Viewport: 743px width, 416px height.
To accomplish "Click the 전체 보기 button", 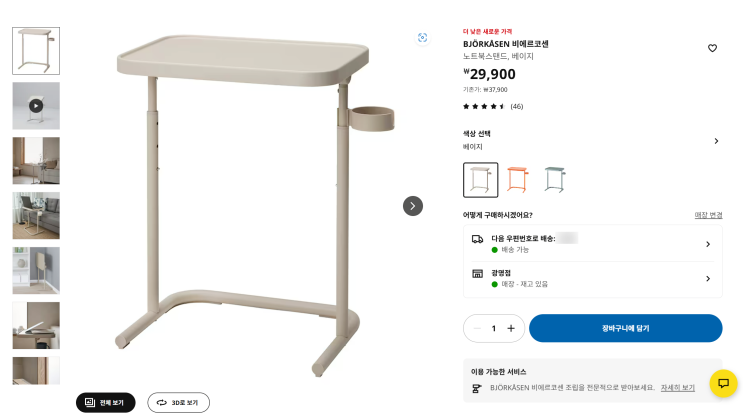I will click(105, 402).
